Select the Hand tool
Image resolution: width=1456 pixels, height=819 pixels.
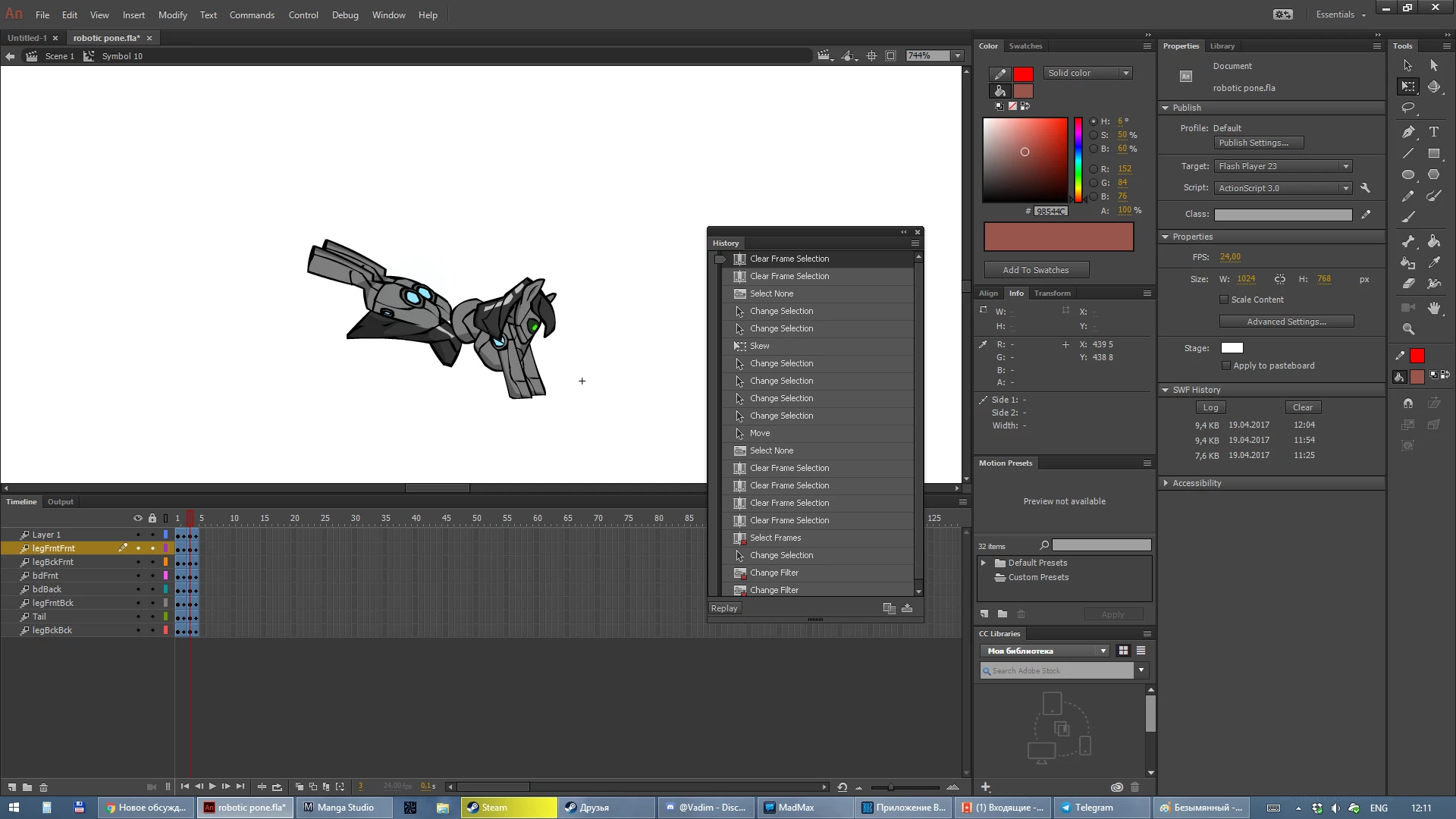coord(1433,308)
